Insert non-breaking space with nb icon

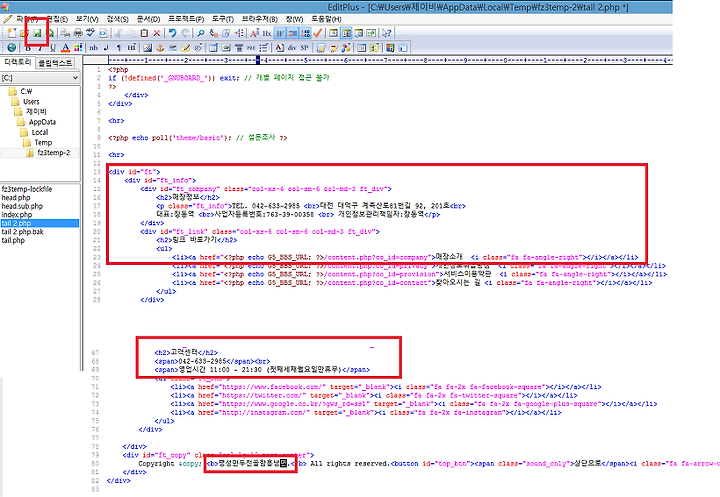(94, 47)
